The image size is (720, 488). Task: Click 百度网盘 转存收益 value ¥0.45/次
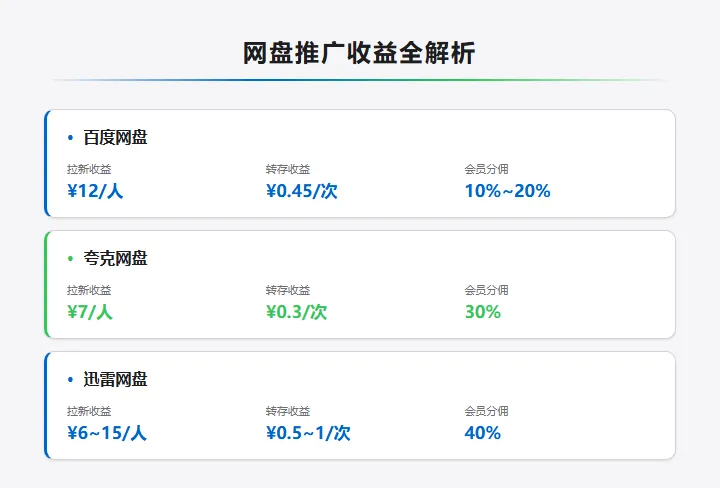coord(301,191)
